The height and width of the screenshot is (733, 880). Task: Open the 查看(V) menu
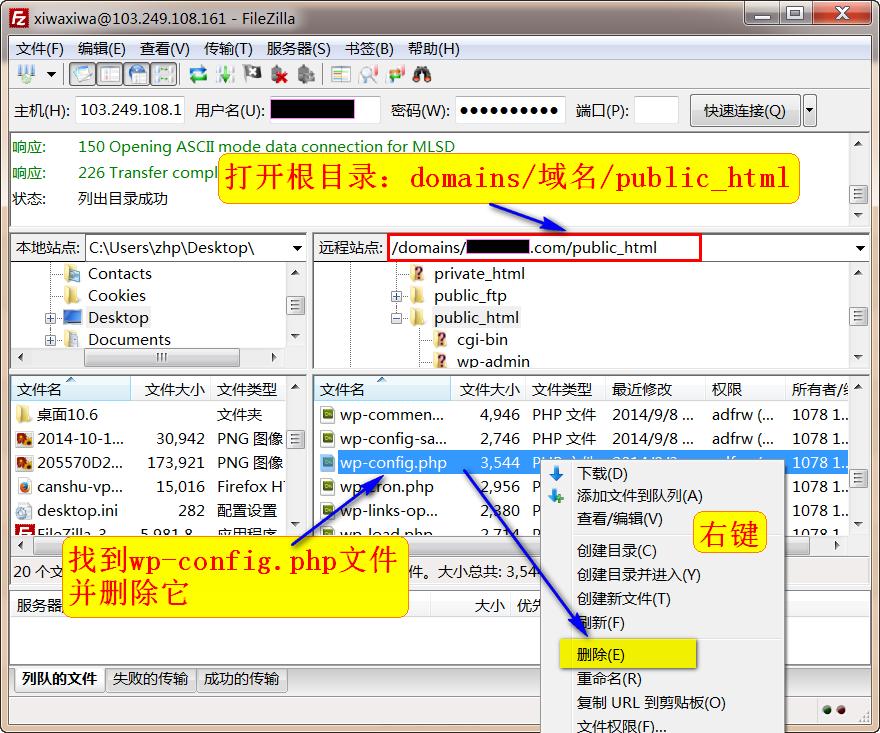coord(164,49)
